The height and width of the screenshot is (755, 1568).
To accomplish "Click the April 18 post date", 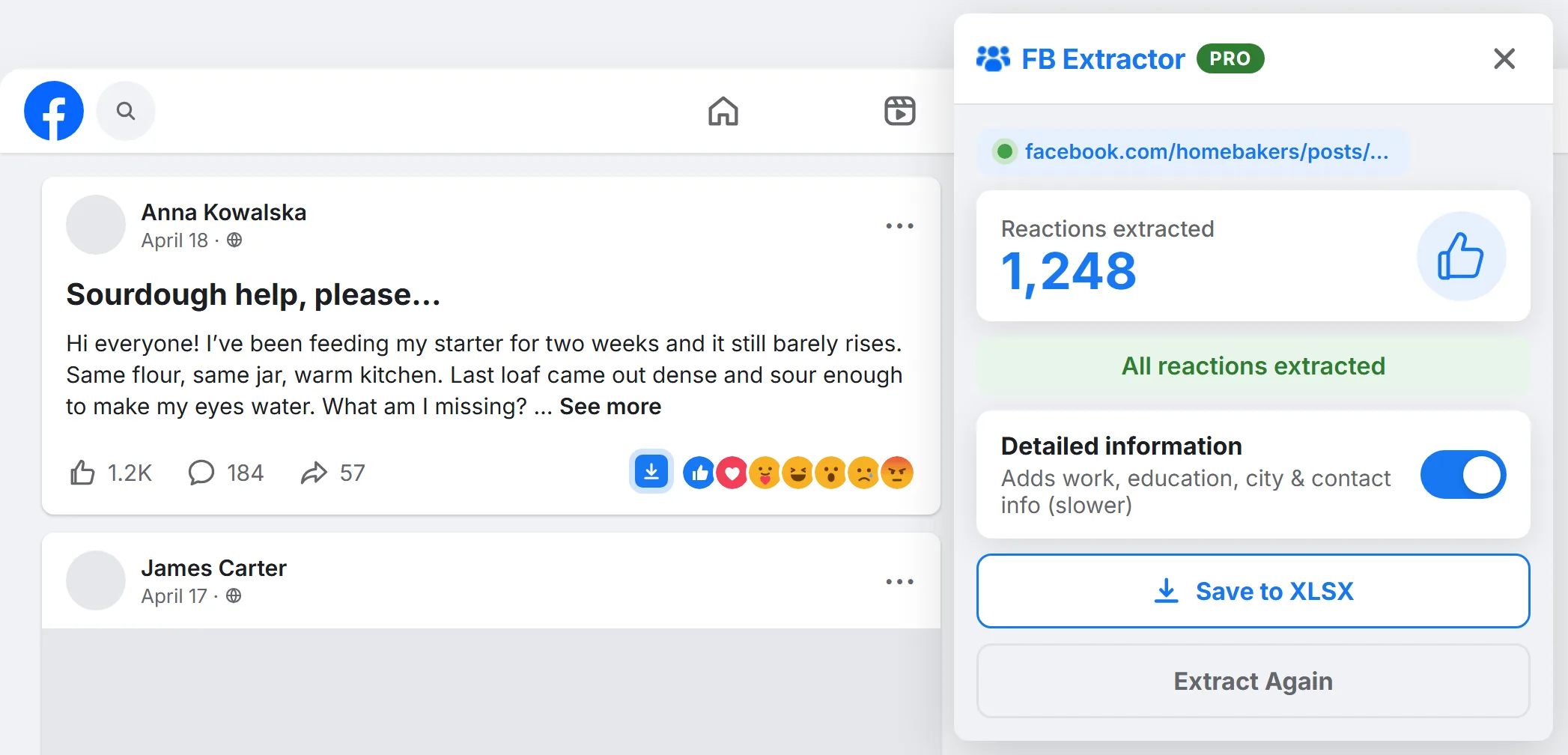I will pyautogui.click(x=174, y=240).
